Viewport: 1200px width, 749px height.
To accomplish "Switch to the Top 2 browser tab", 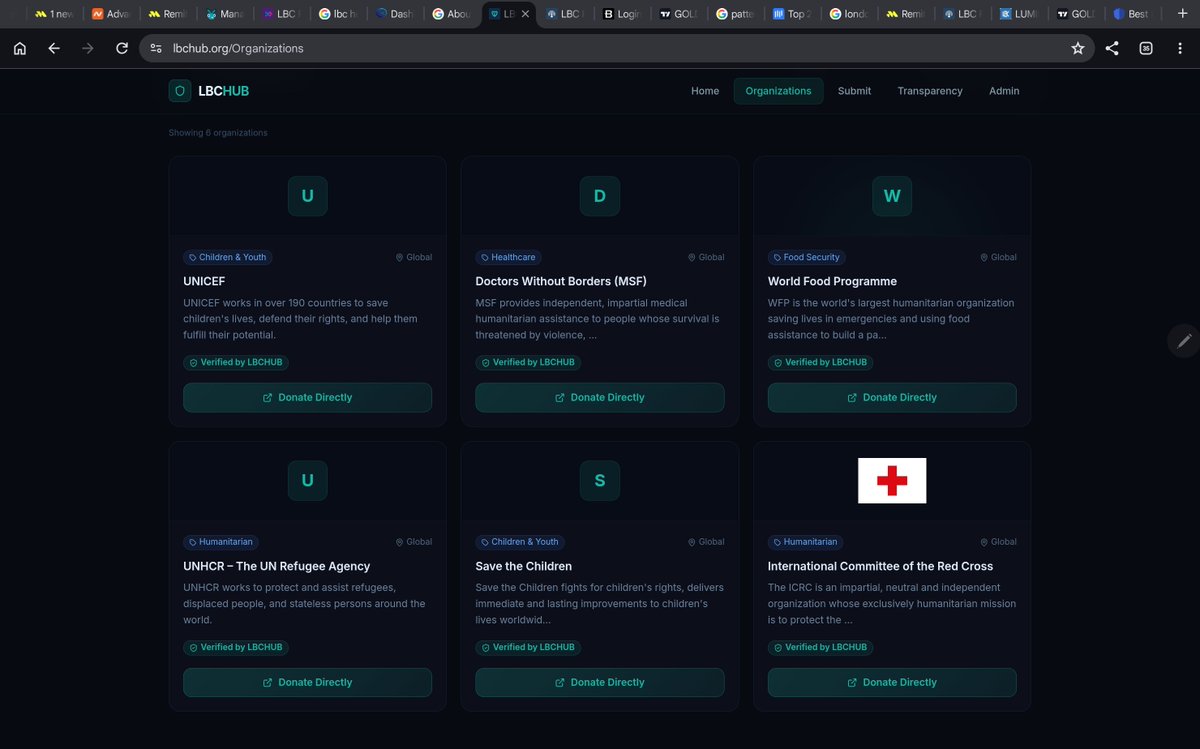I will (790, 14).
